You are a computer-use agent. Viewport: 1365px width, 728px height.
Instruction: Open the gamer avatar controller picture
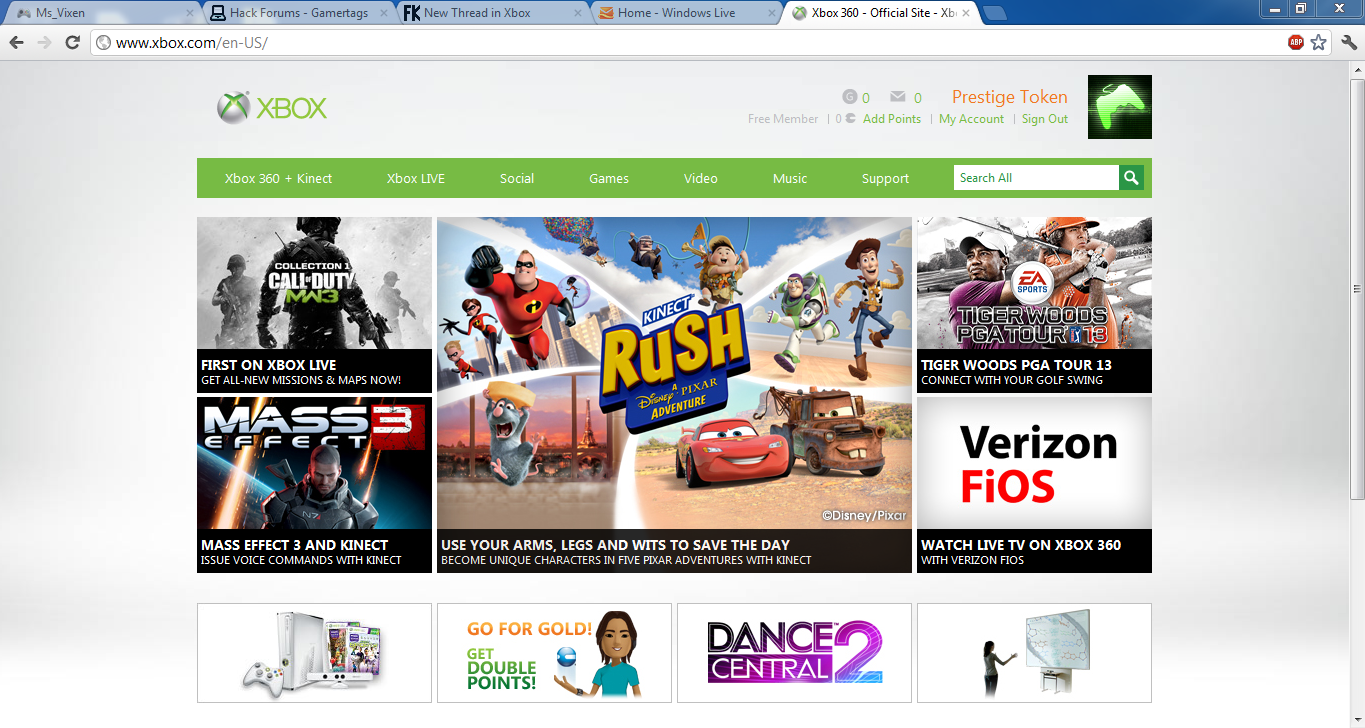(1119, 107)
